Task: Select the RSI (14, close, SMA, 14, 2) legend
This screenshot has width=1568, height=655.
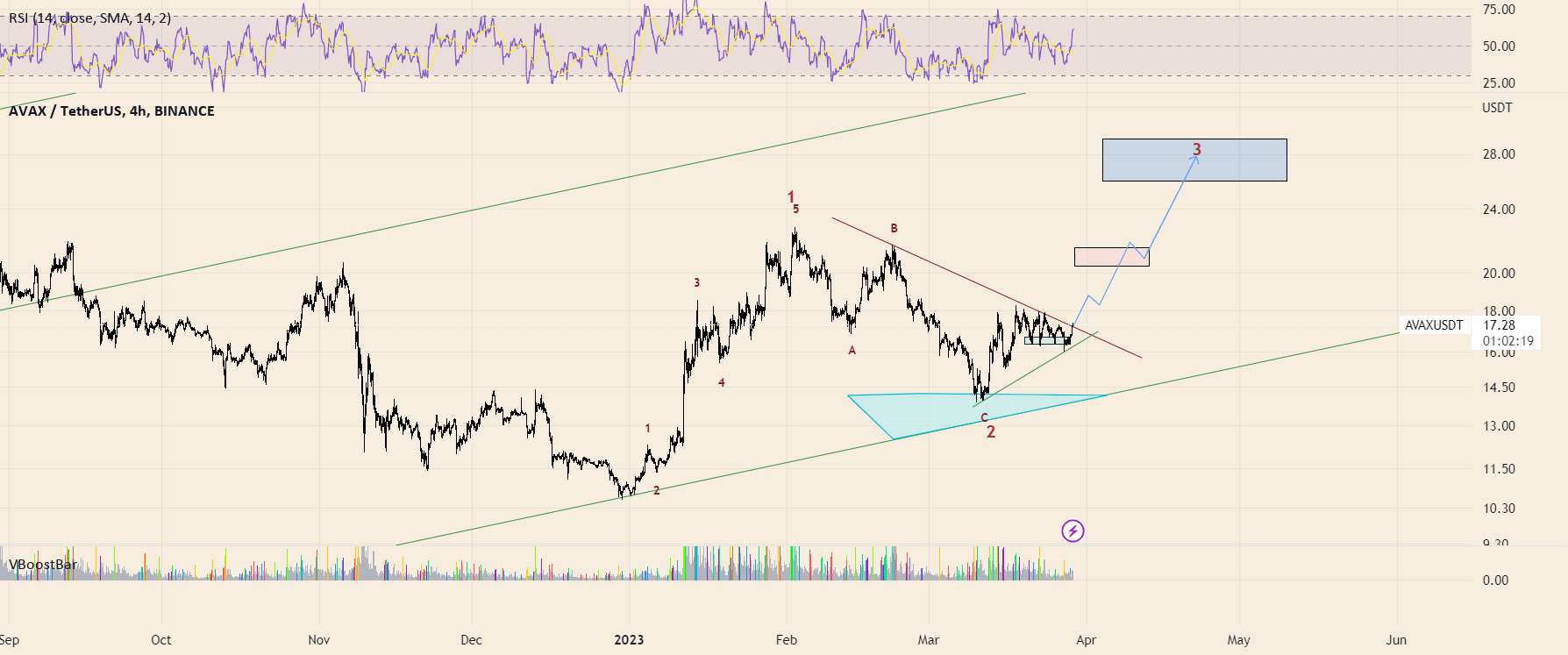Action: tap(90, 18)
